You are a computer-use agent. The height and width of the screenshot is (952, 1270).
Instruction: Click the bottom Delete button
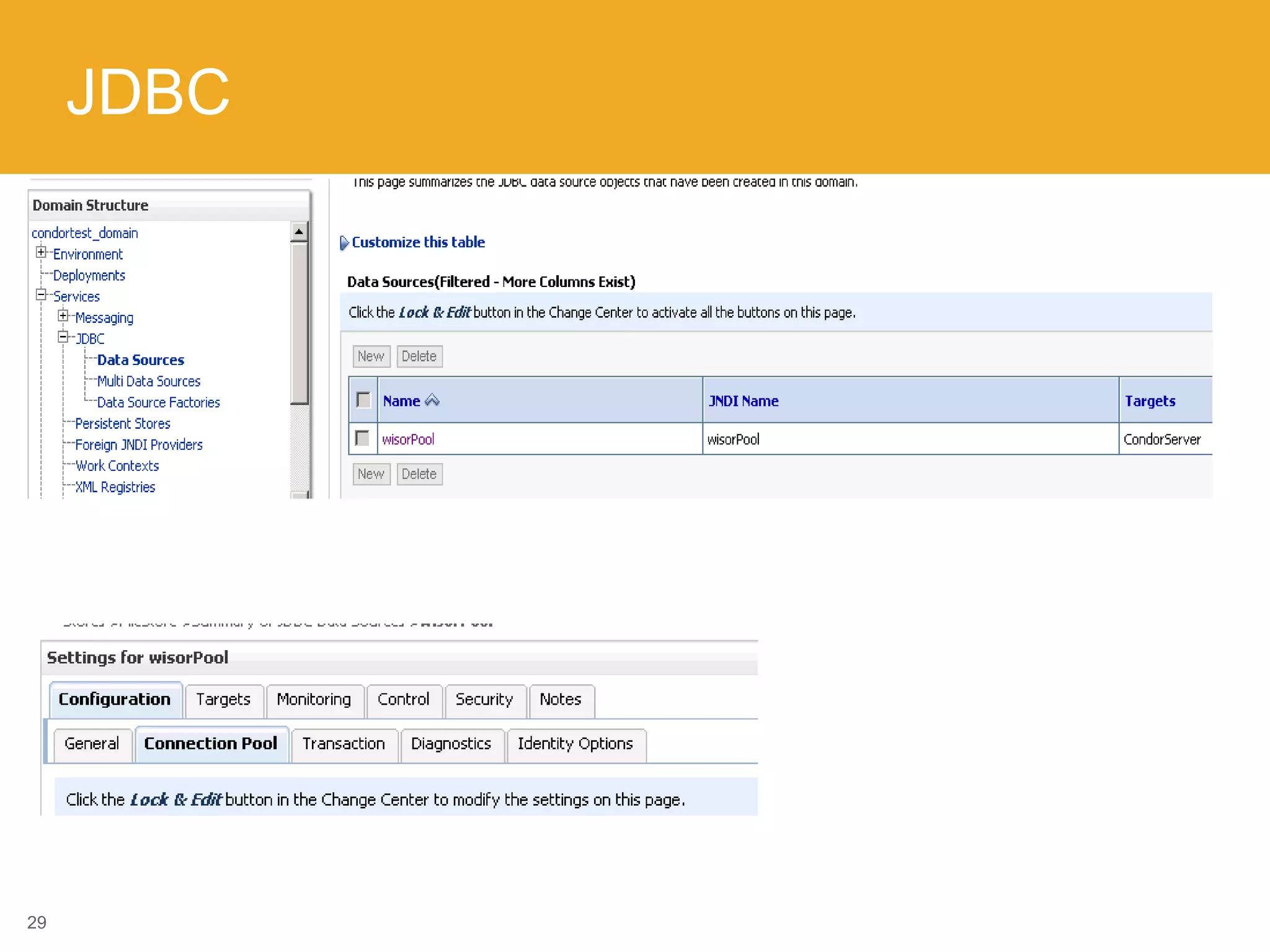point(420,474)
